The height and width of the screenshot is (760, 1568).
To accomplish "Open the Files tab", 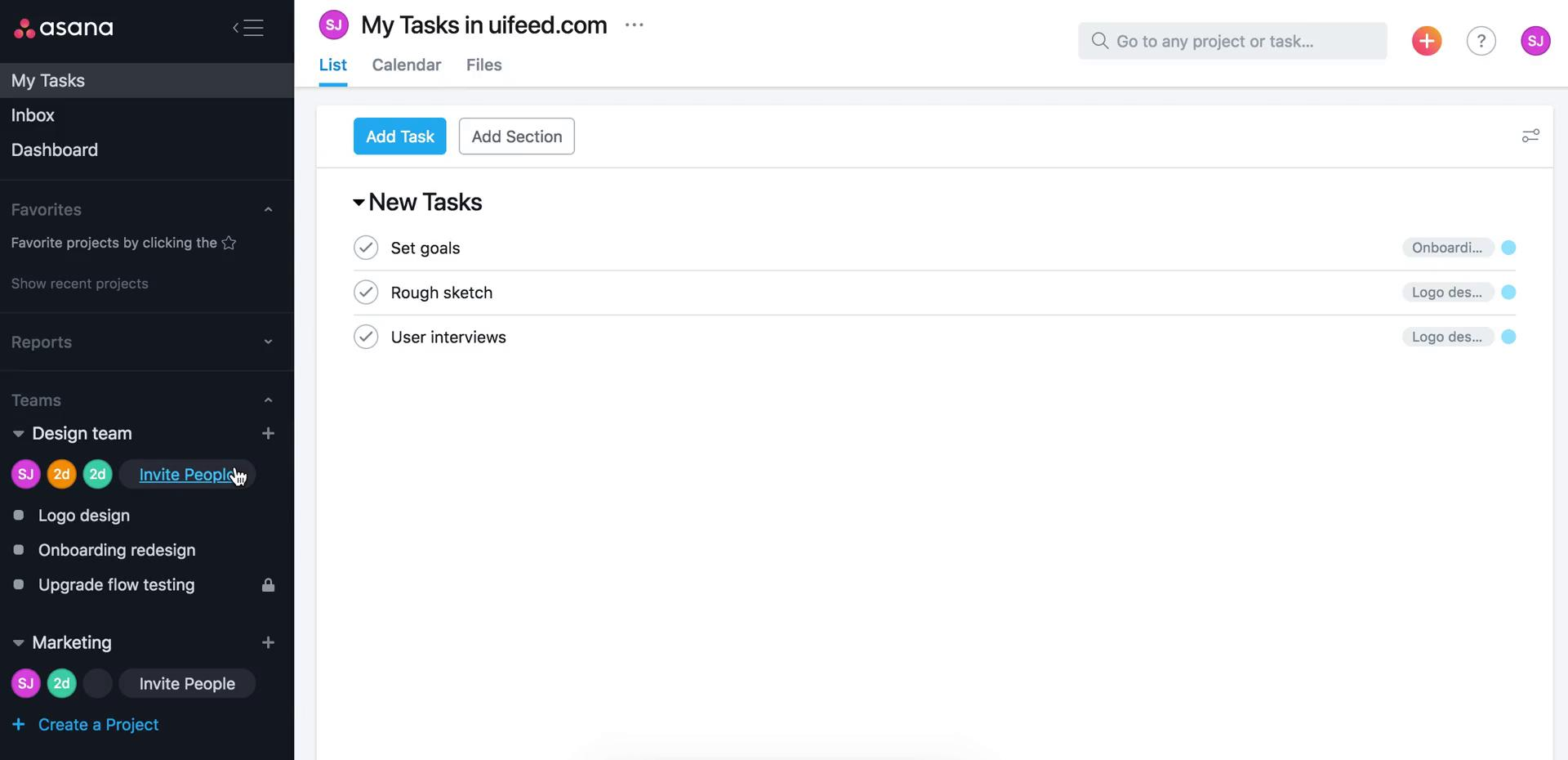I will click(x=483, y=65).
